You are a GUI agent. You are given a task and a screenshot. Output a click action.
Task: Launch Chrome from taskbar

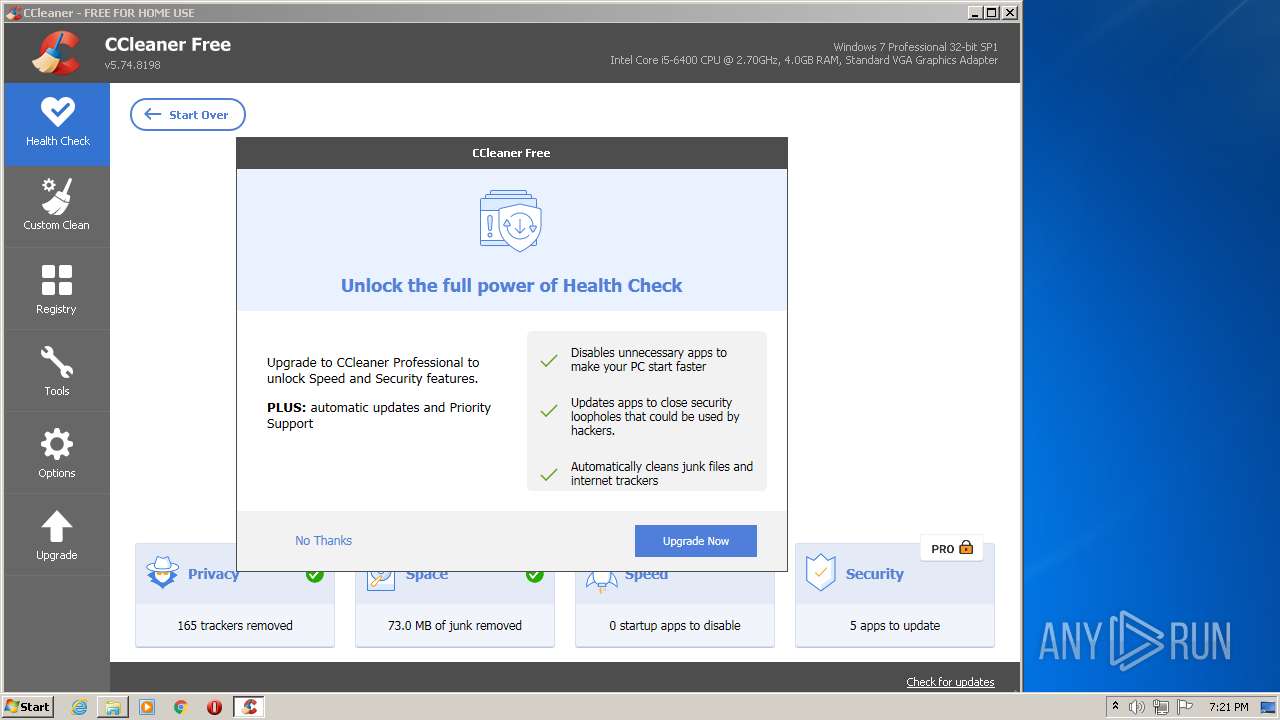click(181, 707)
